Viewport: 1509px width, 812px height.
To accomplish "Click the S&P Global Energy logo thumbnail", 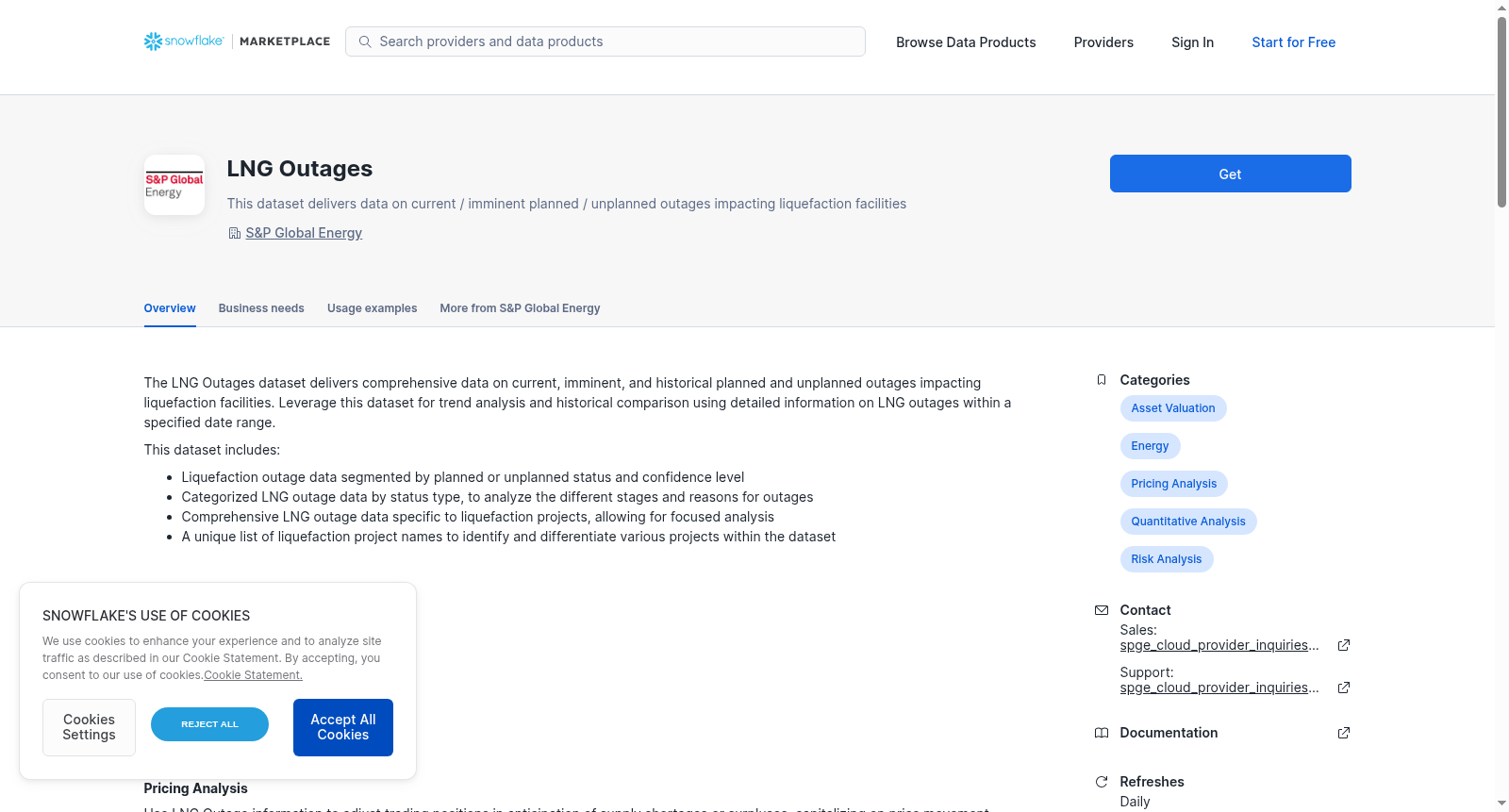I will tap(174, 185).
